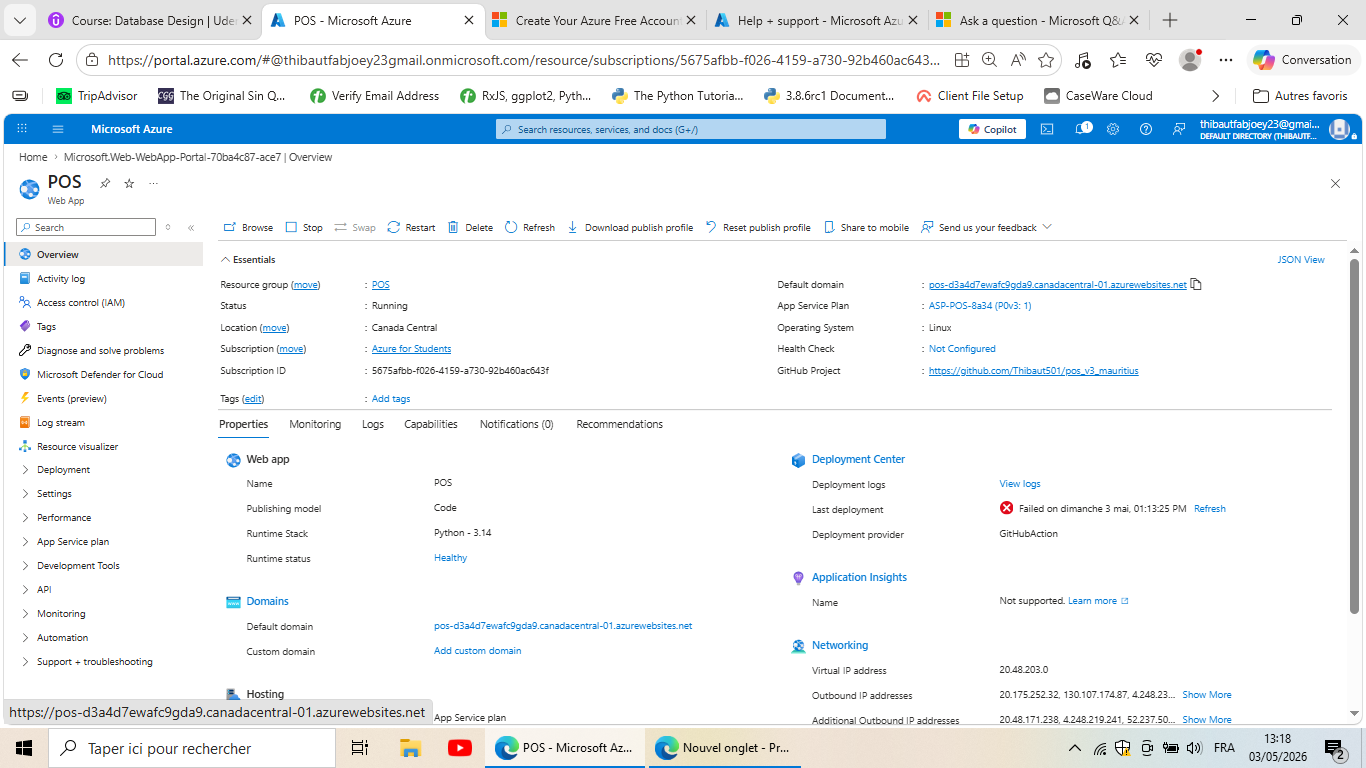Switch to the Logs tab
This screenshot has height=768, width=1366.
(373, 424)
